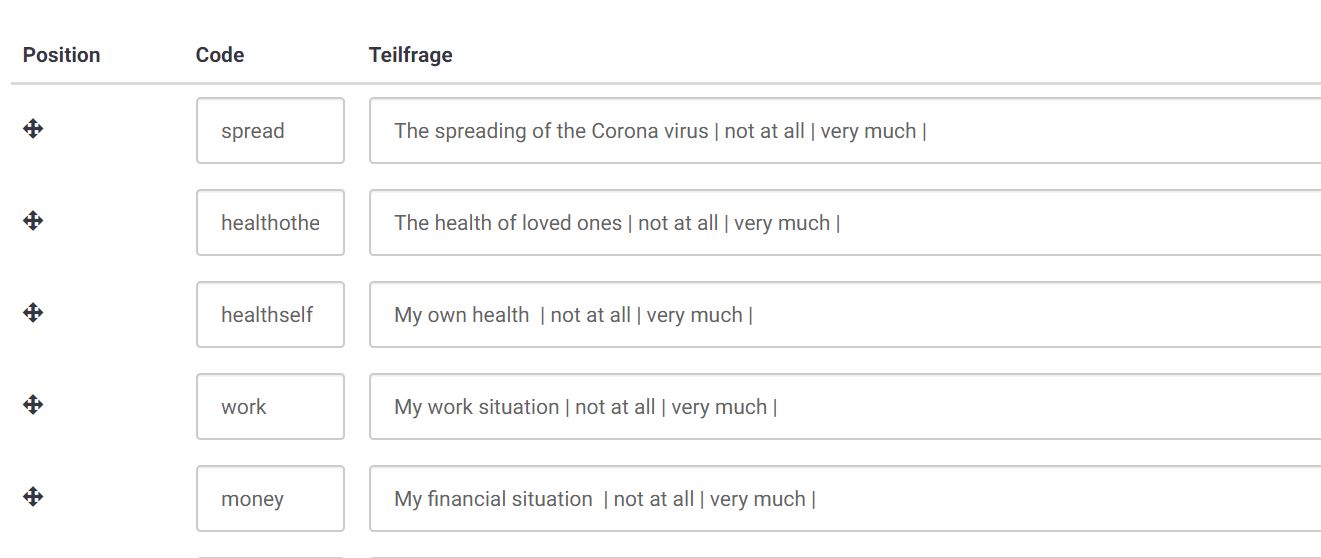Edit the 'spread' code field
The width and height of the screenshot is (1321, 558).
click(270, 130)
